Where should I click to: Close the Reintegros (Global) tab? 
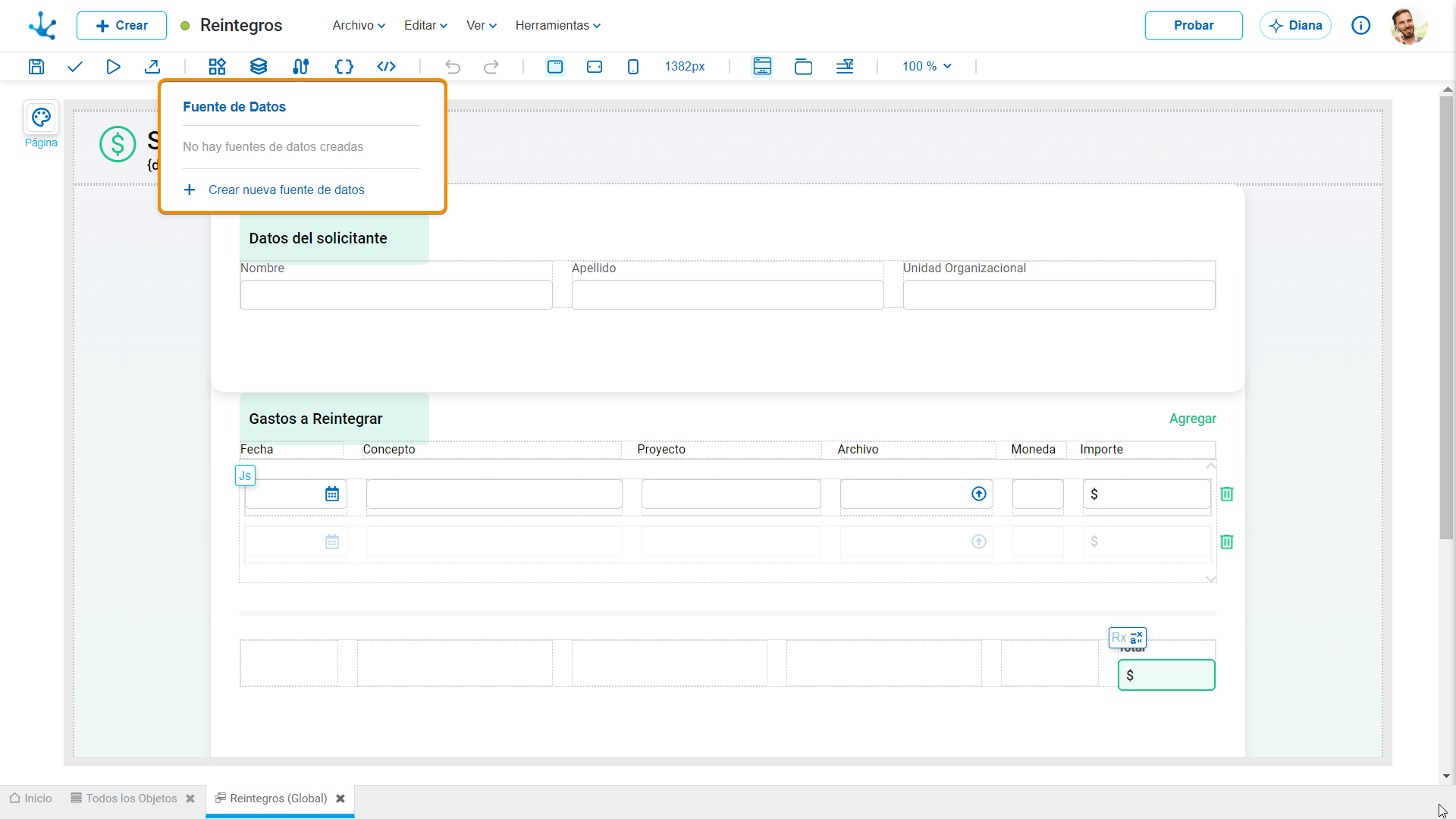(x=340, y=799)
